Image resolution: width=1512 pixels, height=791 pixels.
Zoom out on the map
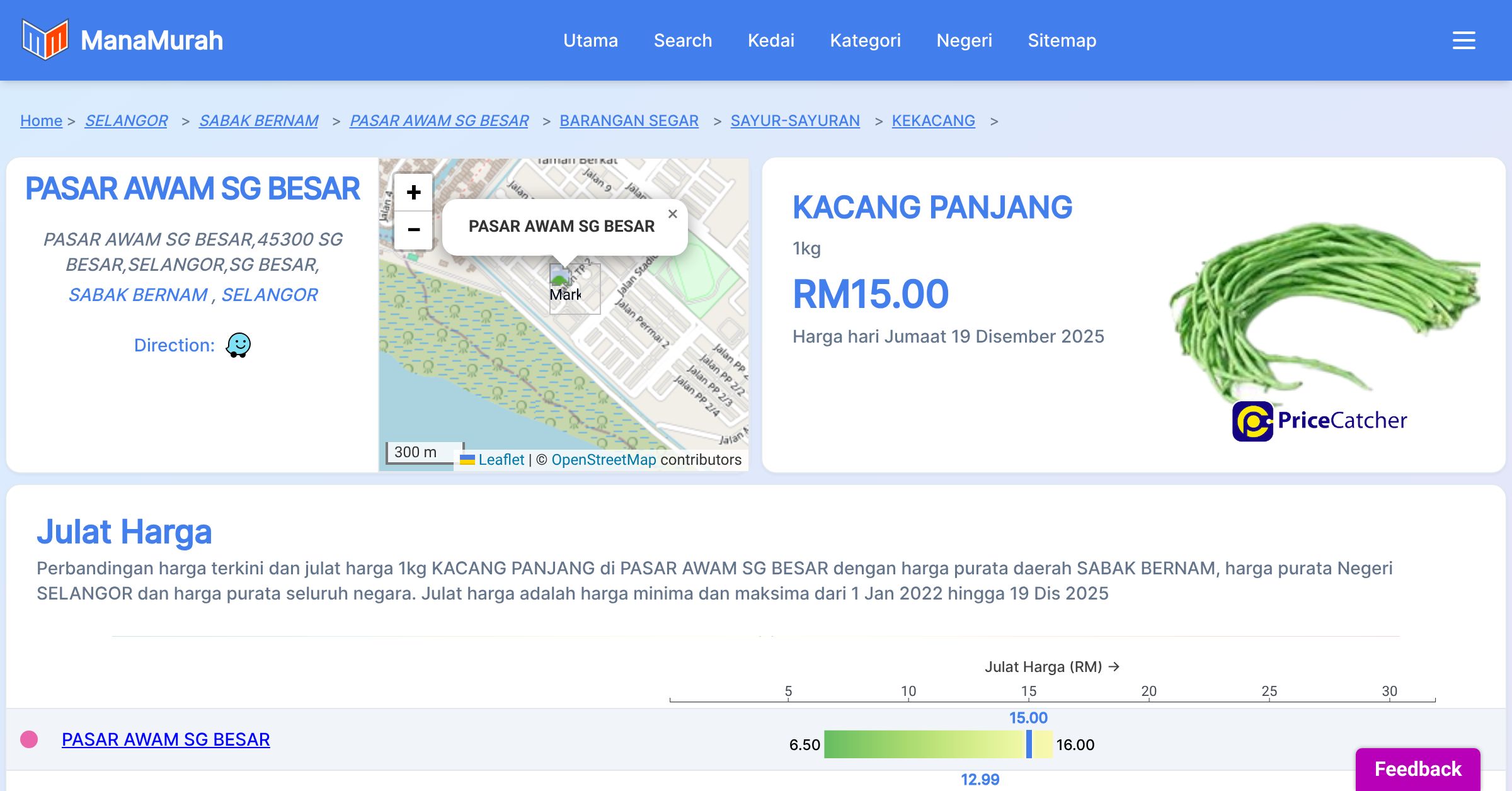(x=413, y=230)
